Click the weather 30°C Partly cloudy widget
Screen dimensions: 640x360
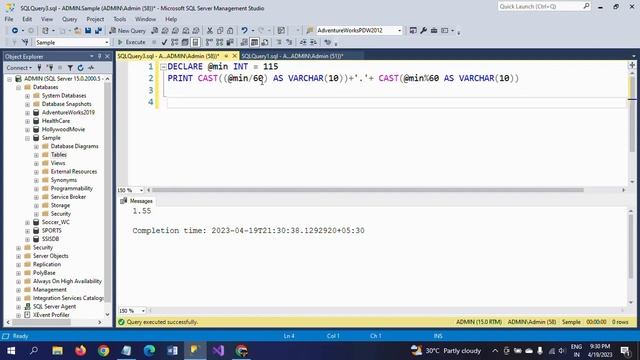446,351
